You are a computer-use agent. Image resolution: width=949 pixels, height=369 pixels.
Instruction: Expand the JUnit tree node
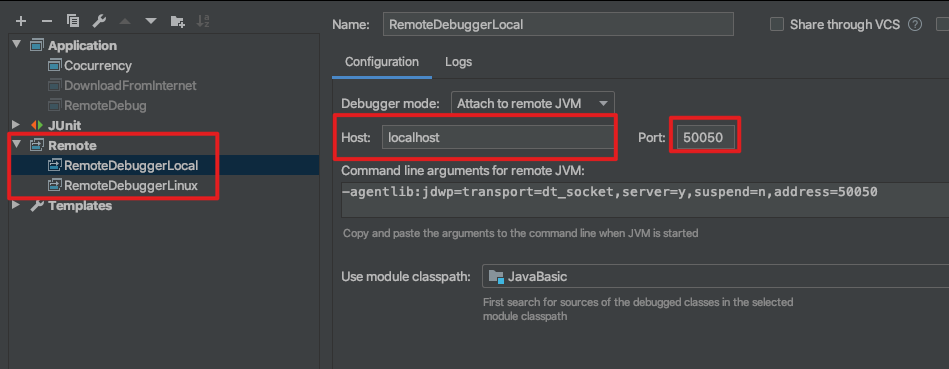pos(17,125)
